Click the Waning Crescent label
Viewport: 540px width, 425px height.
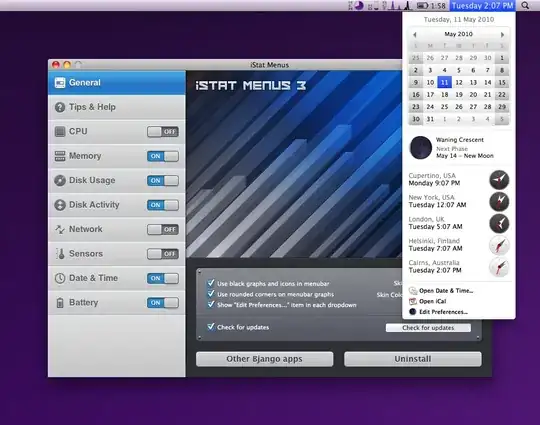coord(460,139)
